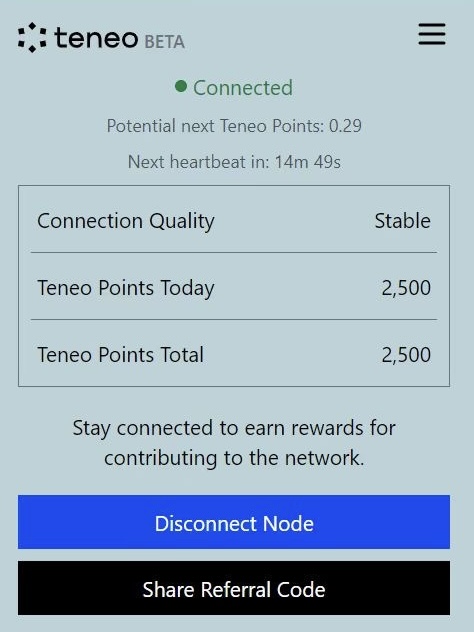Click the Connected status text
Screen dimensions: 474x632
tap(243, 88)
